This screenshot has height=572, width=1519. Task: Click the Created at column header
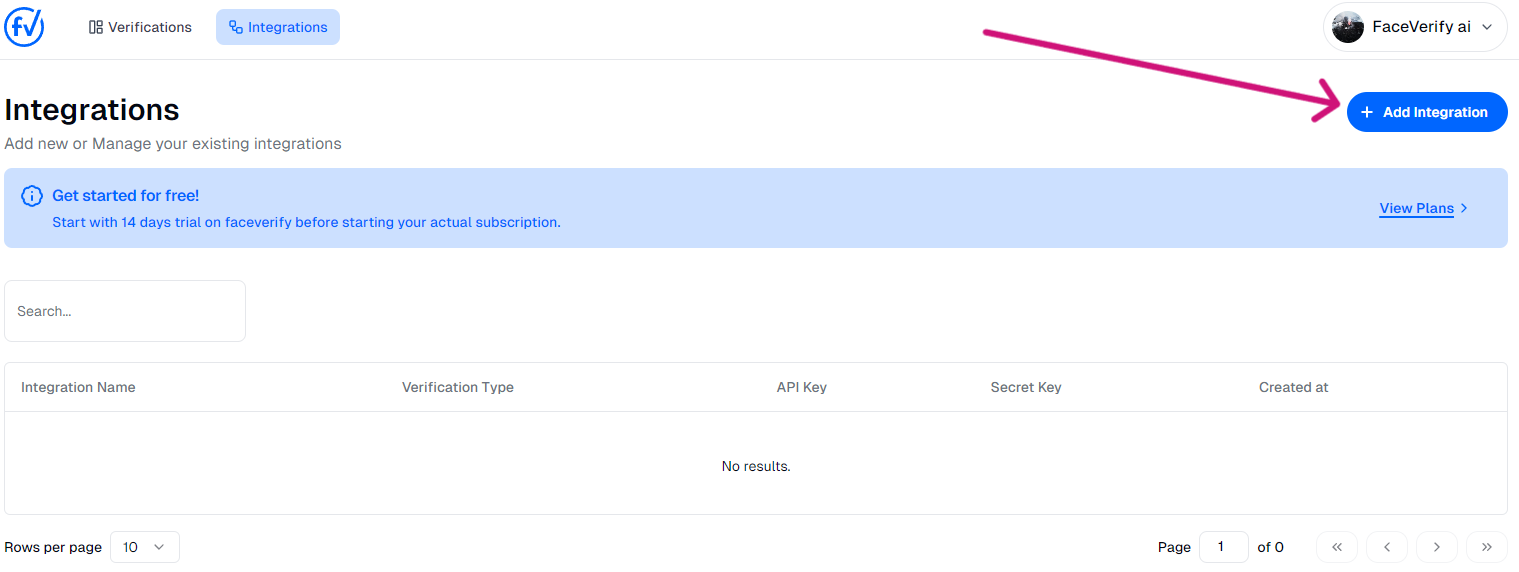click(1293, 387)
